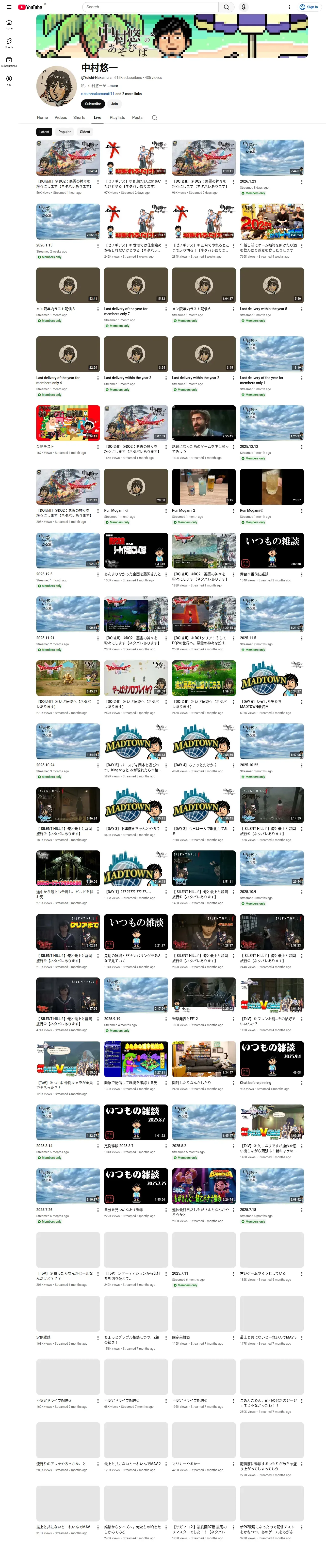Open more actions for Chat before pinning
The image size is (326, 1568).
pos(302,1083)
